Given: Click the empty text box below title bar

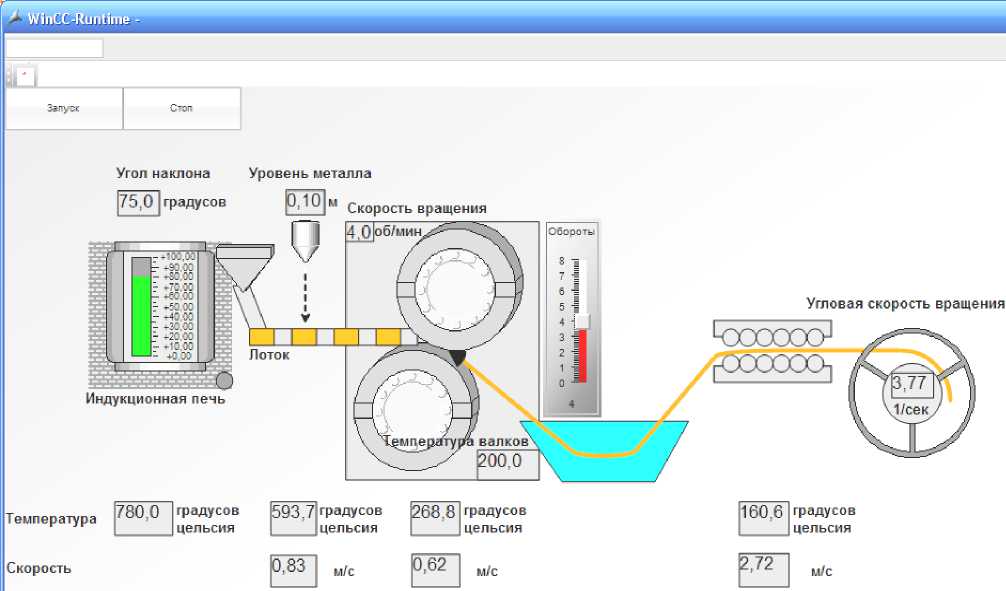Looking at the screenshot, I should click(54, 48).
